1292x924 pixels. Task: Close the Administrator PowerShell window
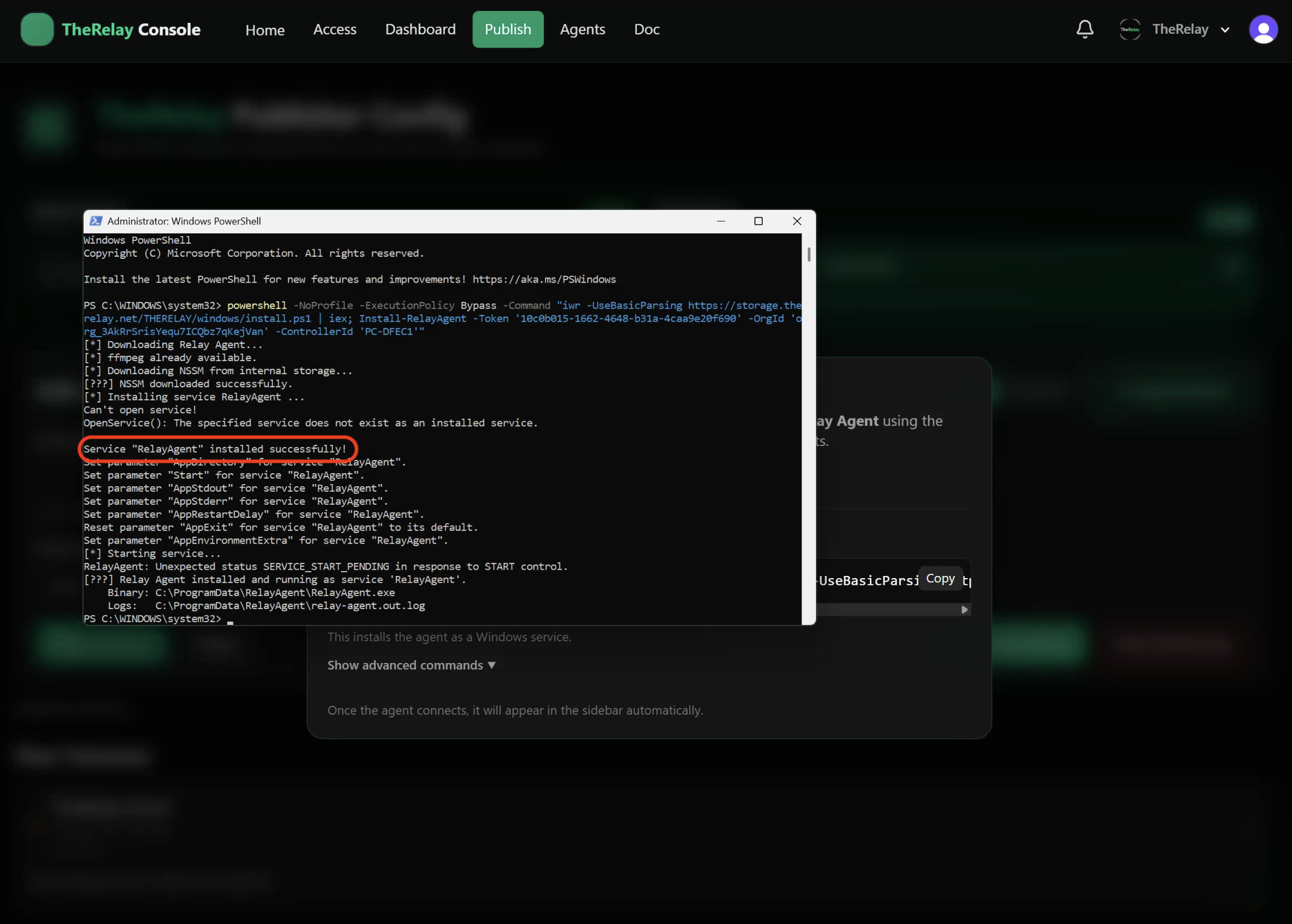tap(797, 221)
